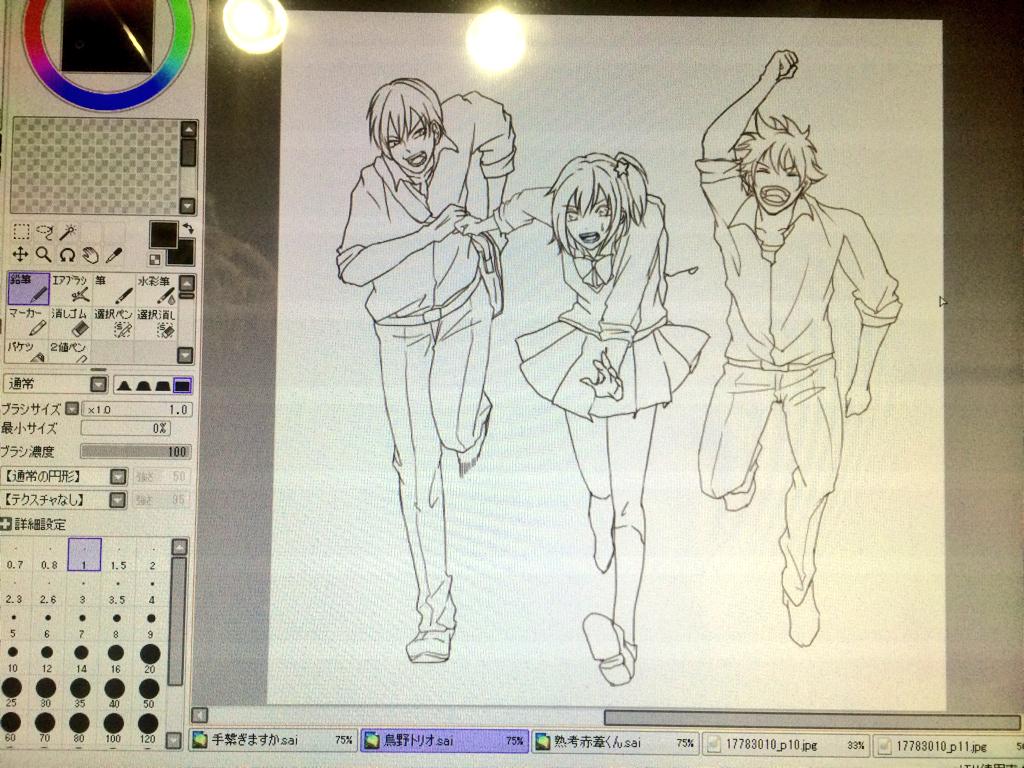
Task: Set brush size preset 5
Action: coord(13,624)
